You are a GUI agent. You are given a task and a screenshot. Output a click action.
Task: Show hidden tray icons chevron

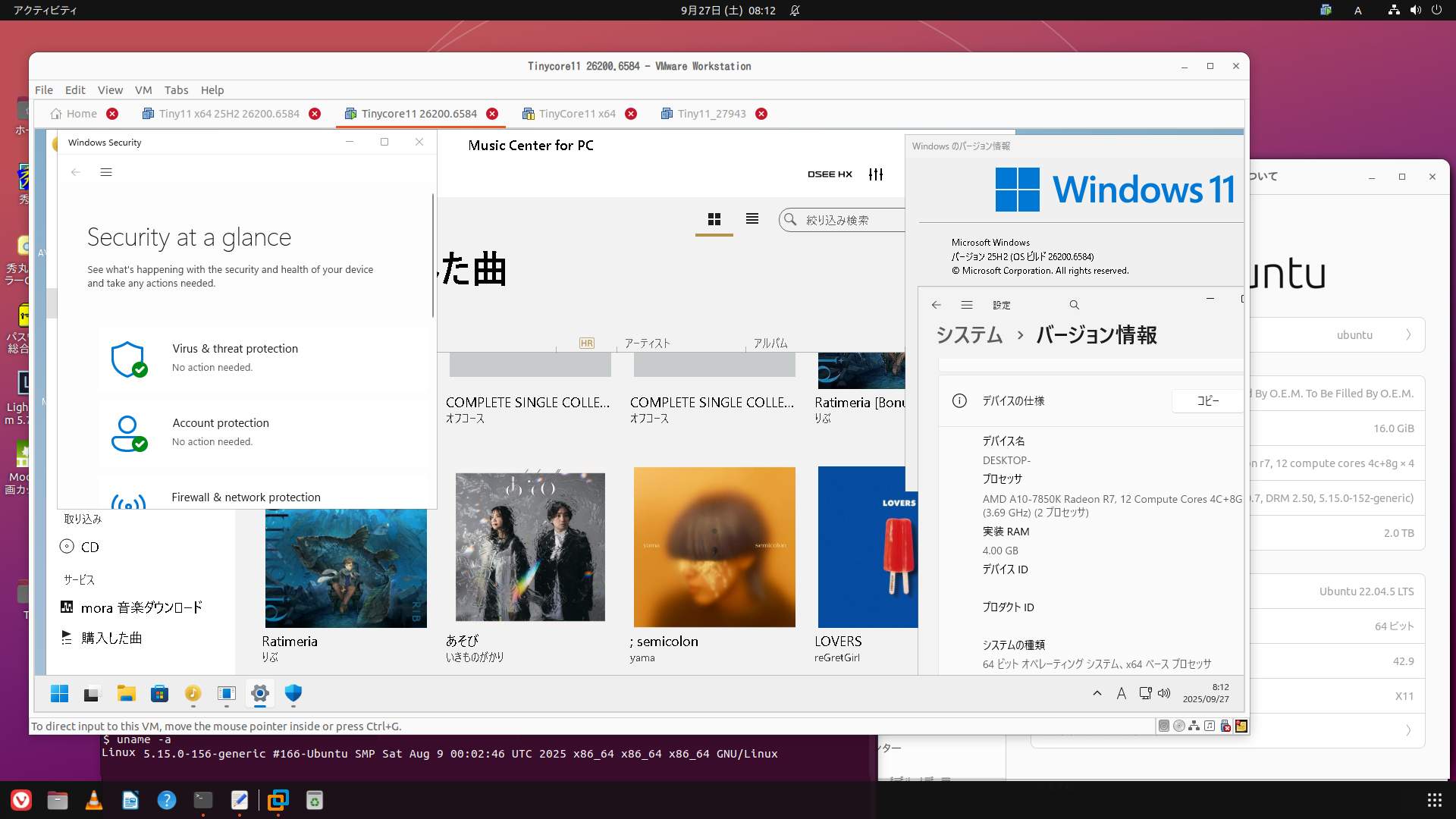(1097, 693)
